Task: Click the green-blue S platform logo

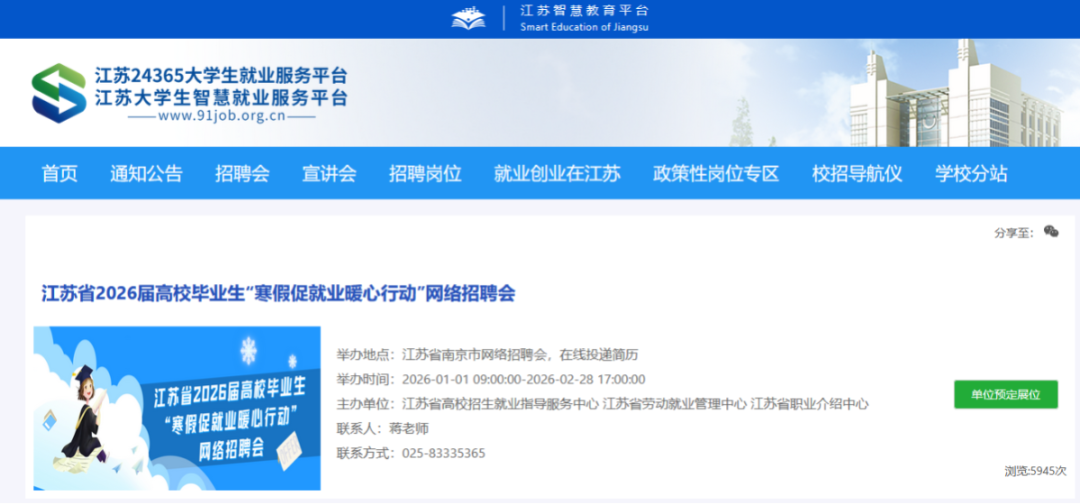Action: pos(58,92)
